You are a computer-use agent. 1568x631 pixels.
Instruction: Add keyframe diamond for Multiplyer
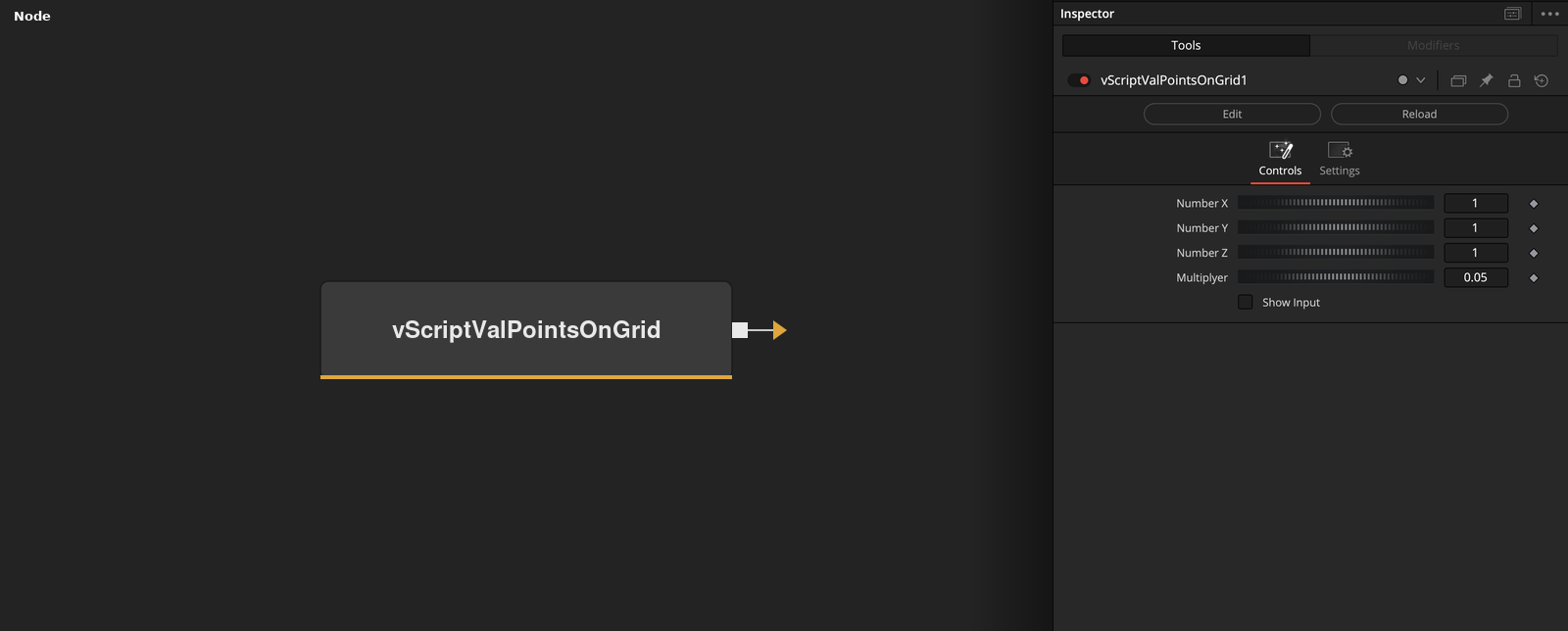(x=1534, y=278)
